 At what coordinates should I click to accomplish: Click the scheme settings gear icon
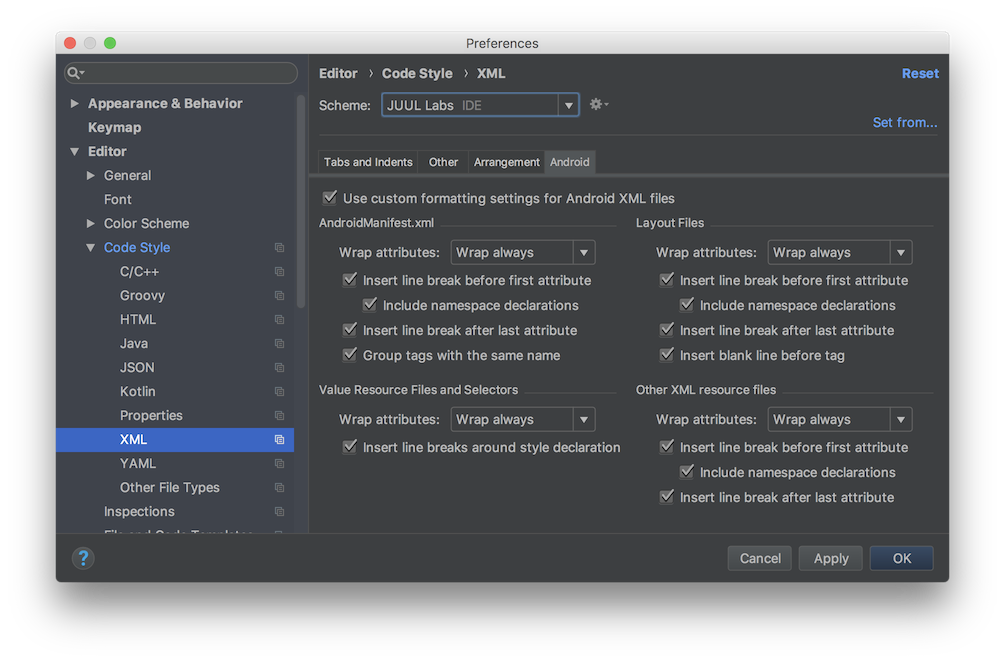599,104
